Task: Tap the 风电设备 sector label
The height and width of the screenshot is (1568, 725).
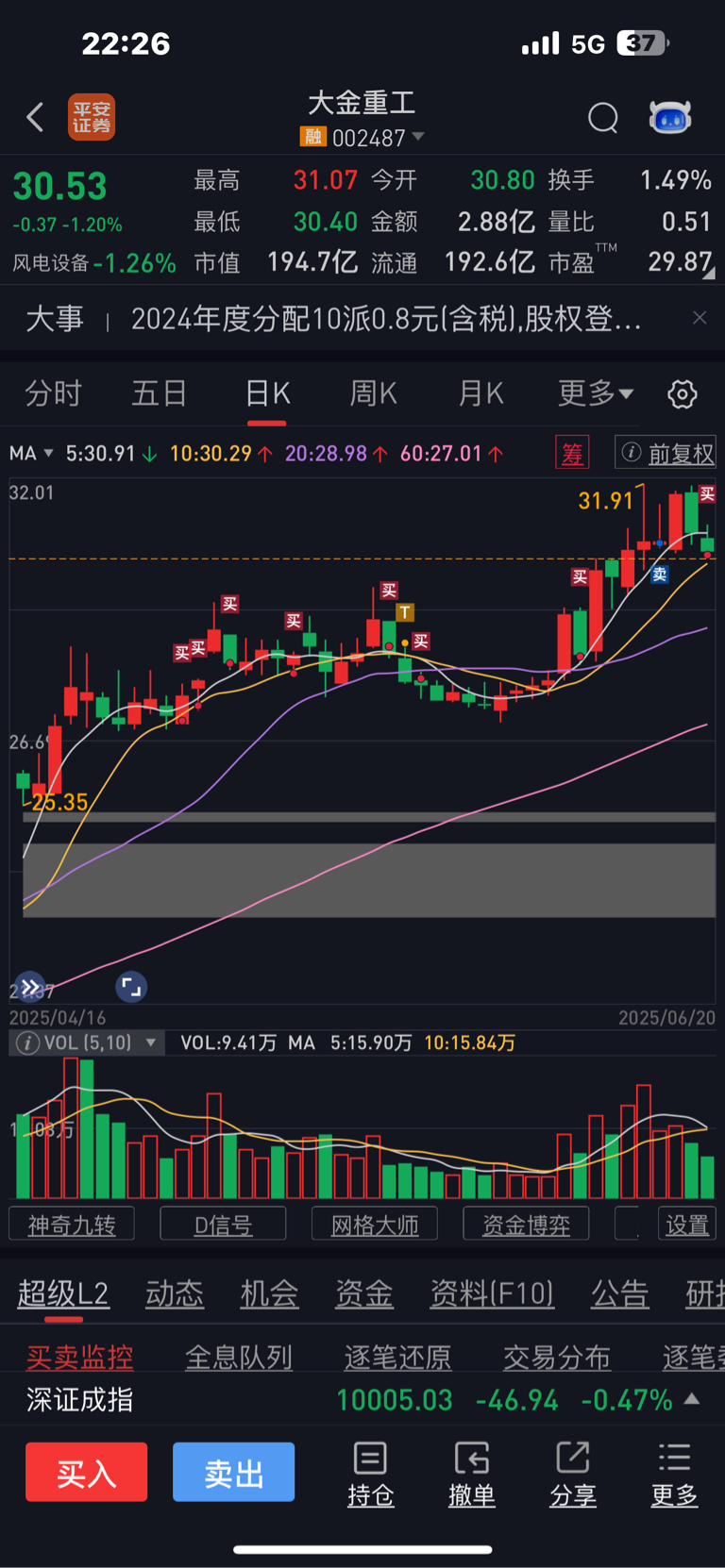Action: (50, 263)
